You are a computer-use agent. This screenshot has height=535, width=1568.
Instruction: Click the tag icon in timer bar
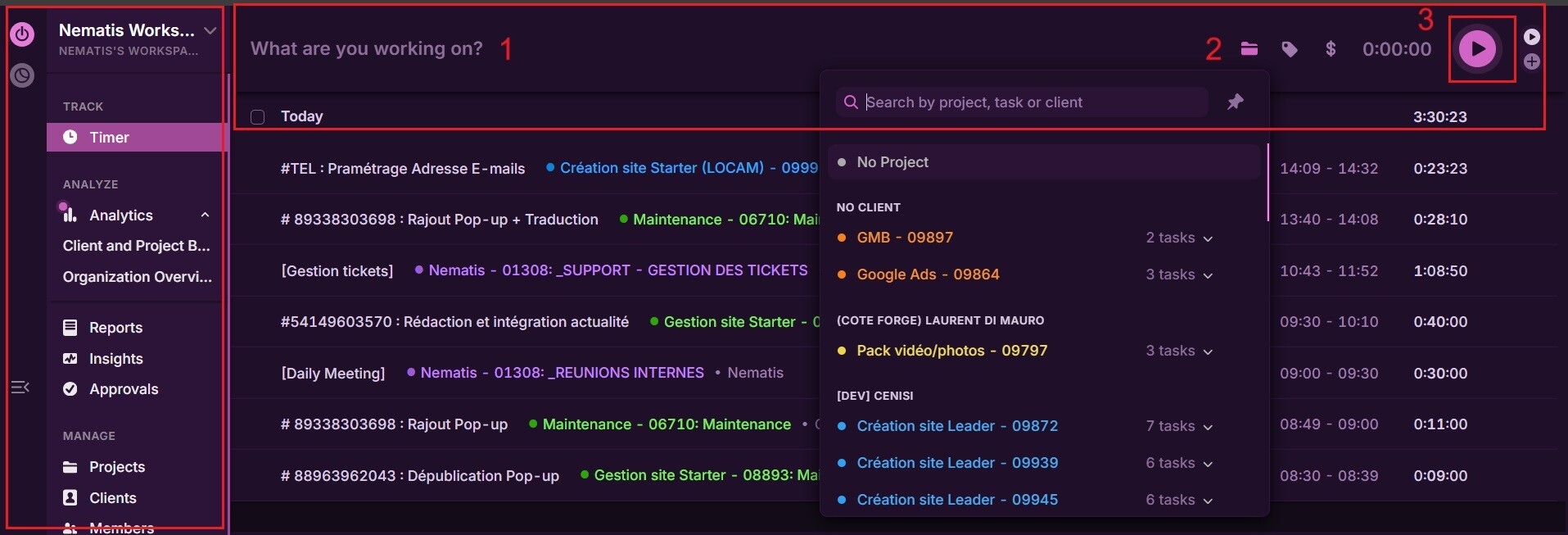1290,50
